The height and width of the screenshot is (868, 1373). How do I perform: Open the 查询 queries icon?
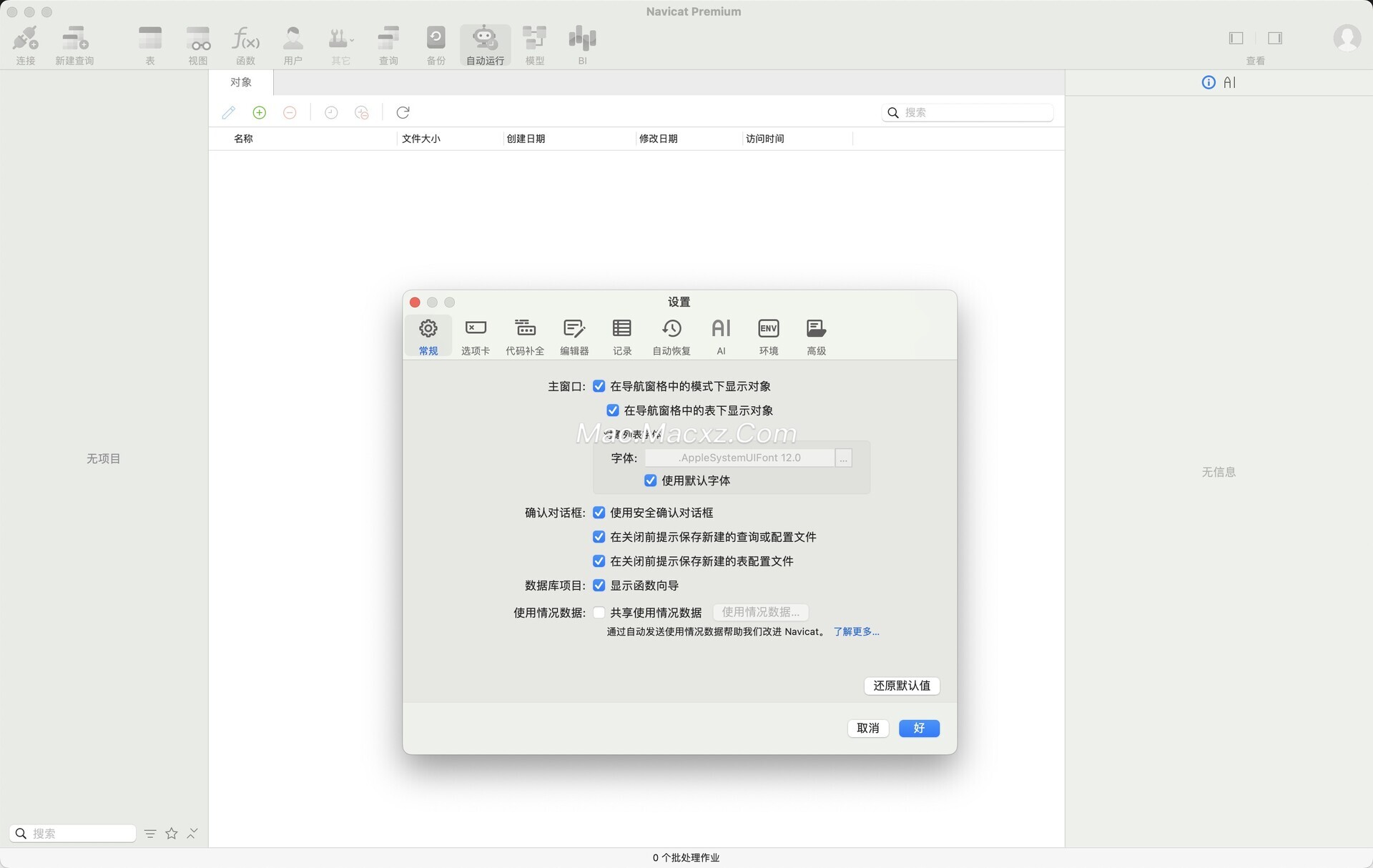[388, 45]
